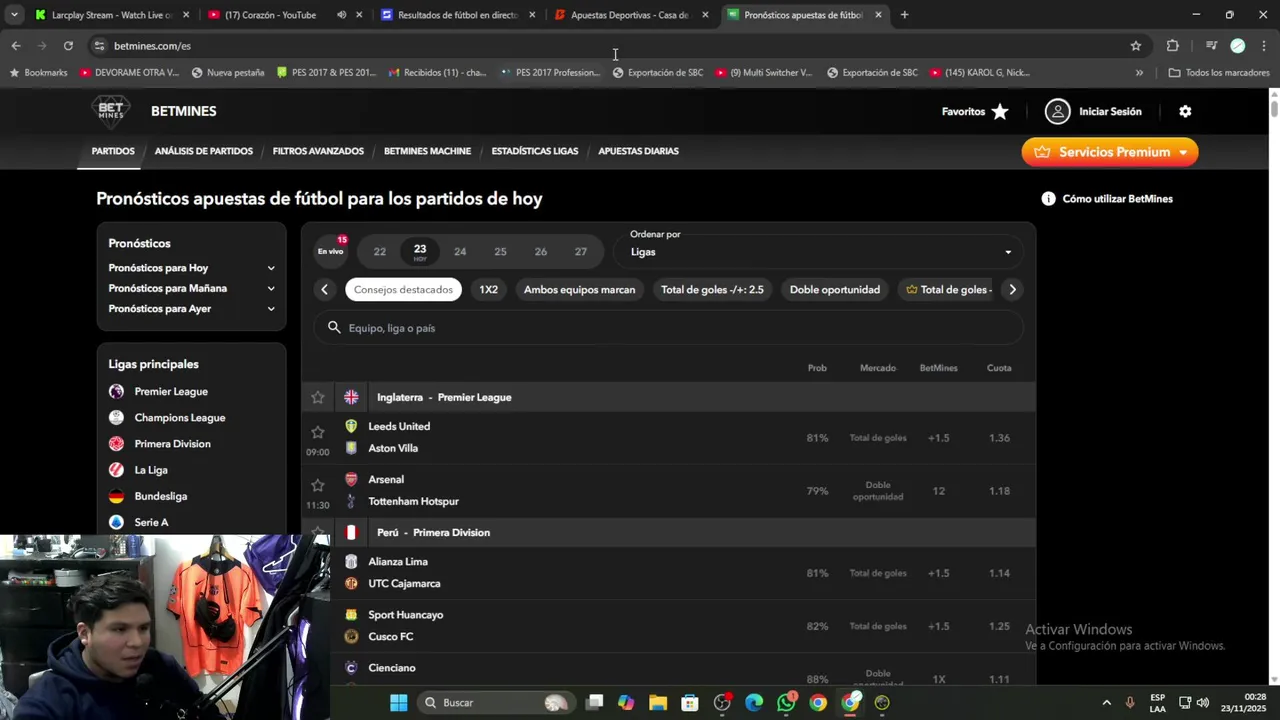This screenshot has height=720, width=1280.
Task: Click the search magnifier icon in match search
Action: pyautogui.click(x=334, y=328)
